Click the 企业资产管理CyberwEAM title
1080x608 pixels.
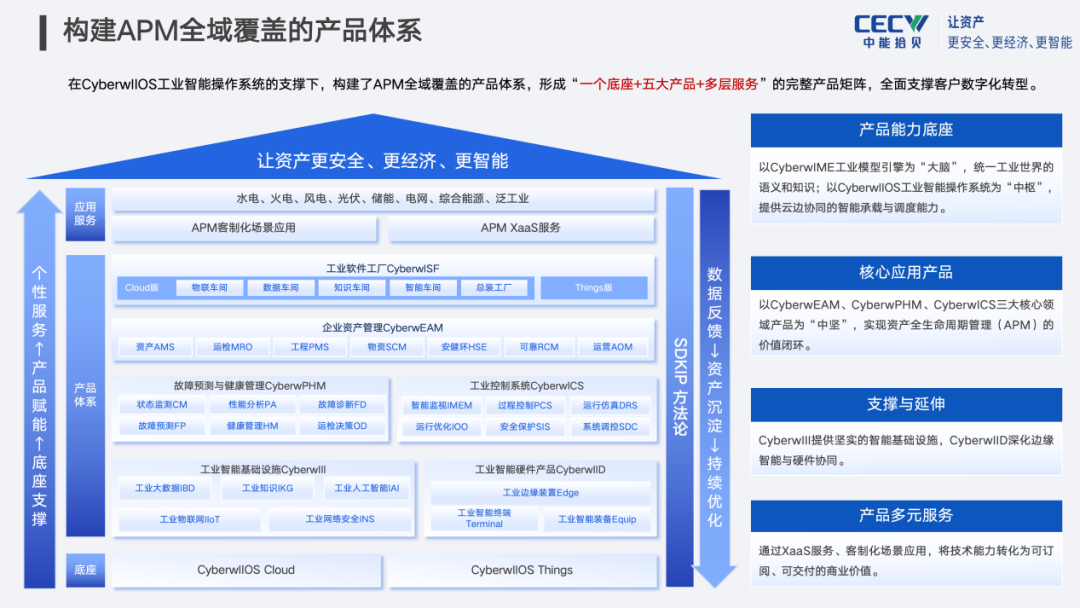pos(382,328)
